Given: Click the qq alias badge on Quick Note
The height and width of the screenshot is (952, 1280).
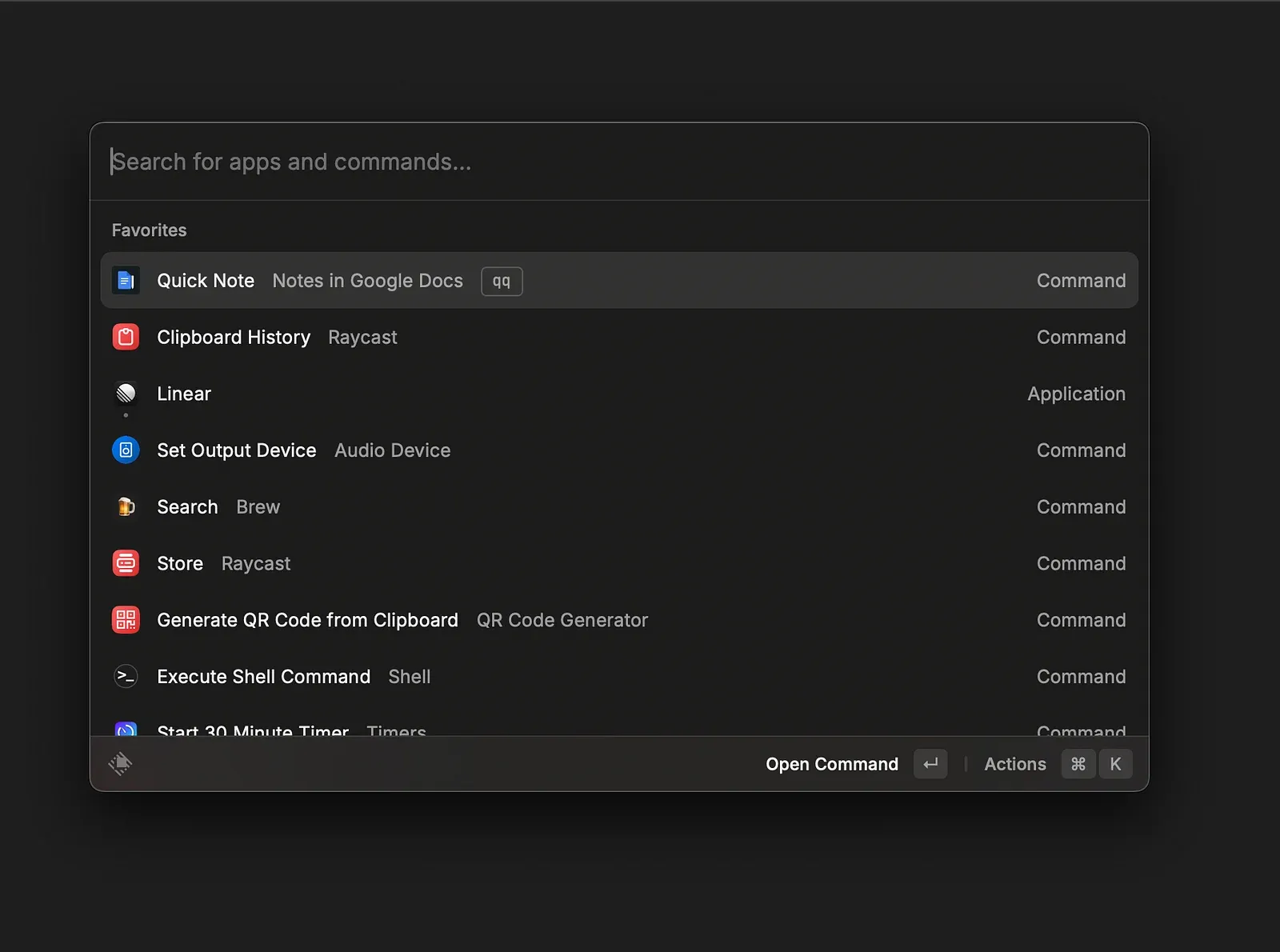Looking at the screenshot, I should (502, 282).
